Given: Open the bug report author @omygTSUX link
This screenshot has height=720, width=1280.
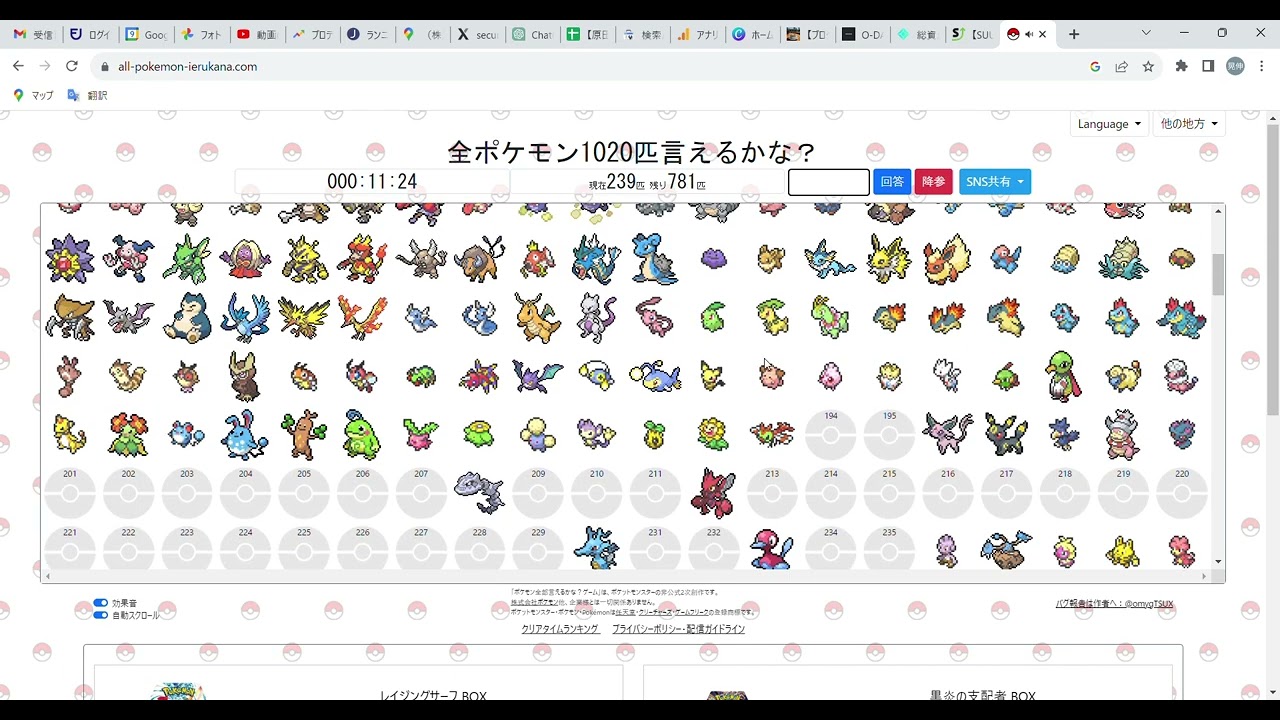Looking at the screenshot, I should (1115, 604).
